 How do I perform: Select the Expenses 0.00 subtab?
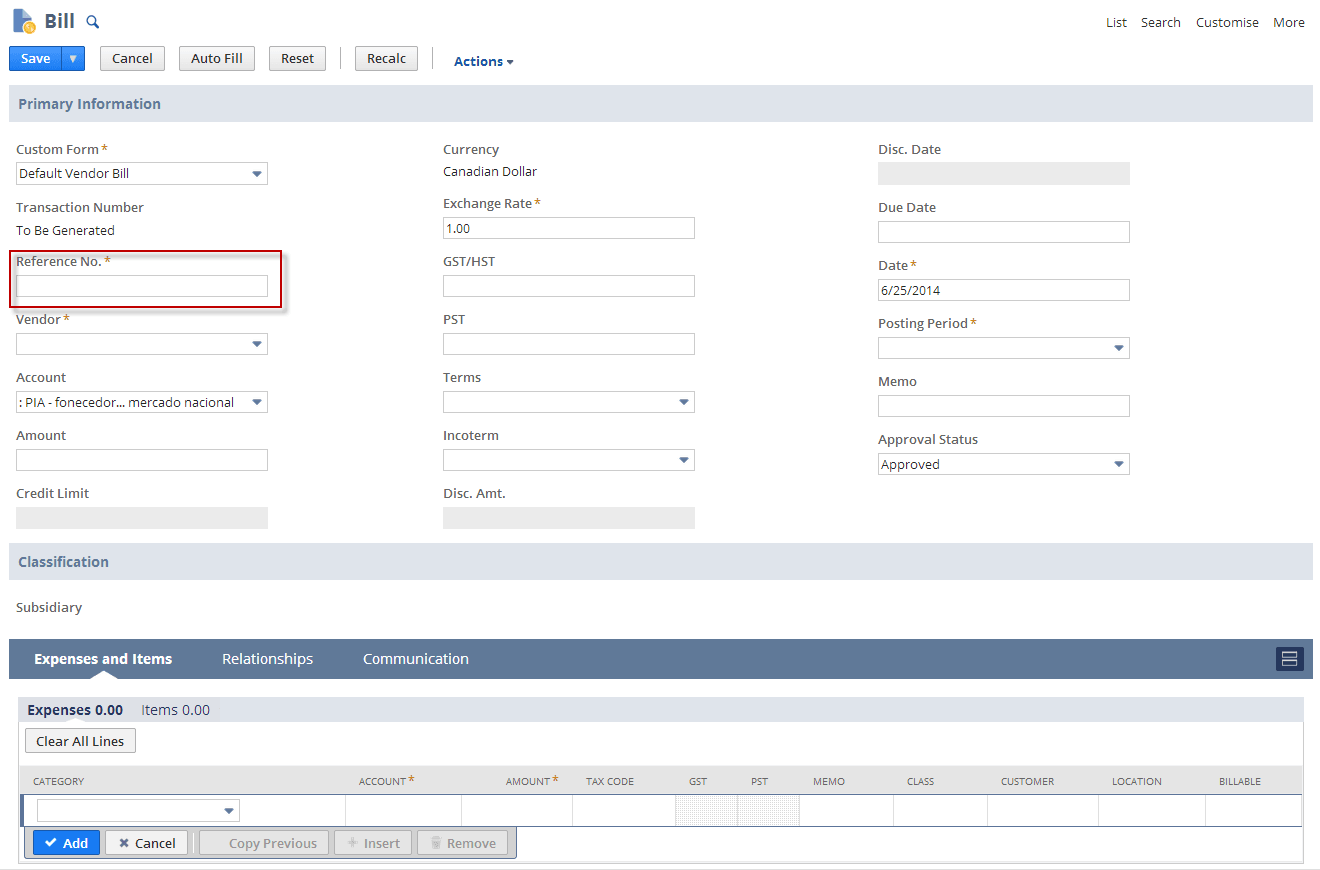75,710
